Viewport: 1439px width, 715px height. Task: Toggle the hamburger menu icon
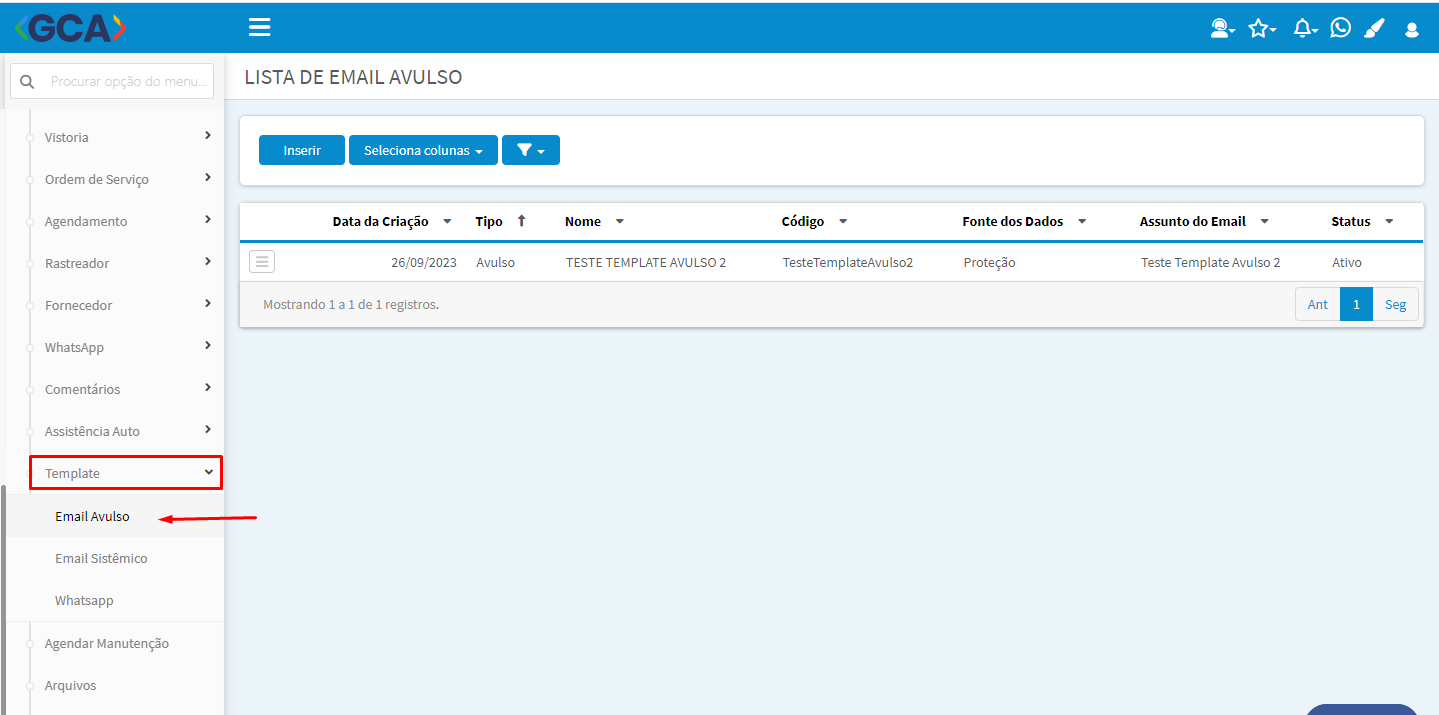[x=259, y=27]
